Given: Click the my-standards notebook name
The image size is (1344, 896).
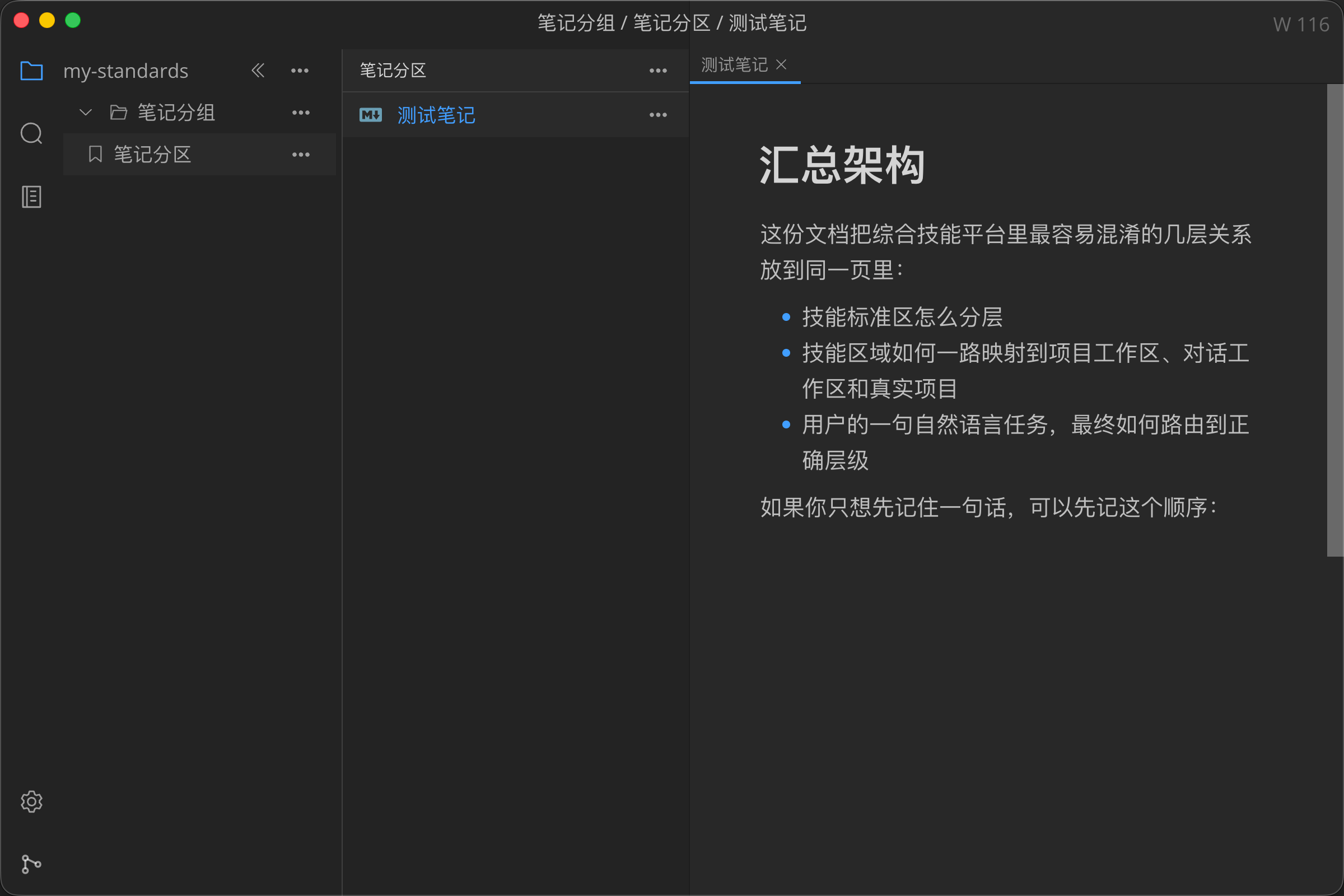Looking at the screenshot, I should click(125, 71).
